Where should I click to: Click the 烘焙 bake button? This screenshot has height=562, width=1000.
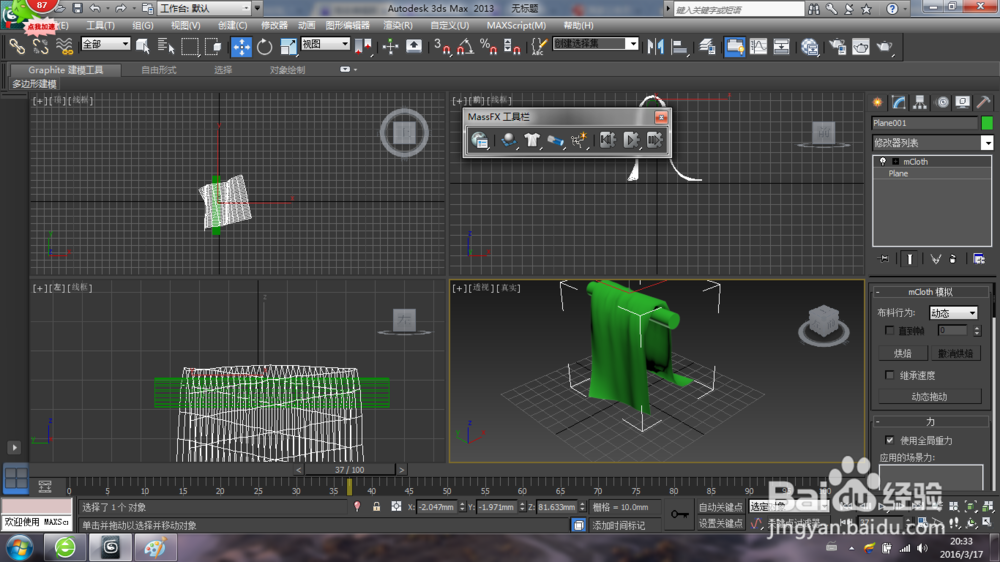click(x=902, y=353)
